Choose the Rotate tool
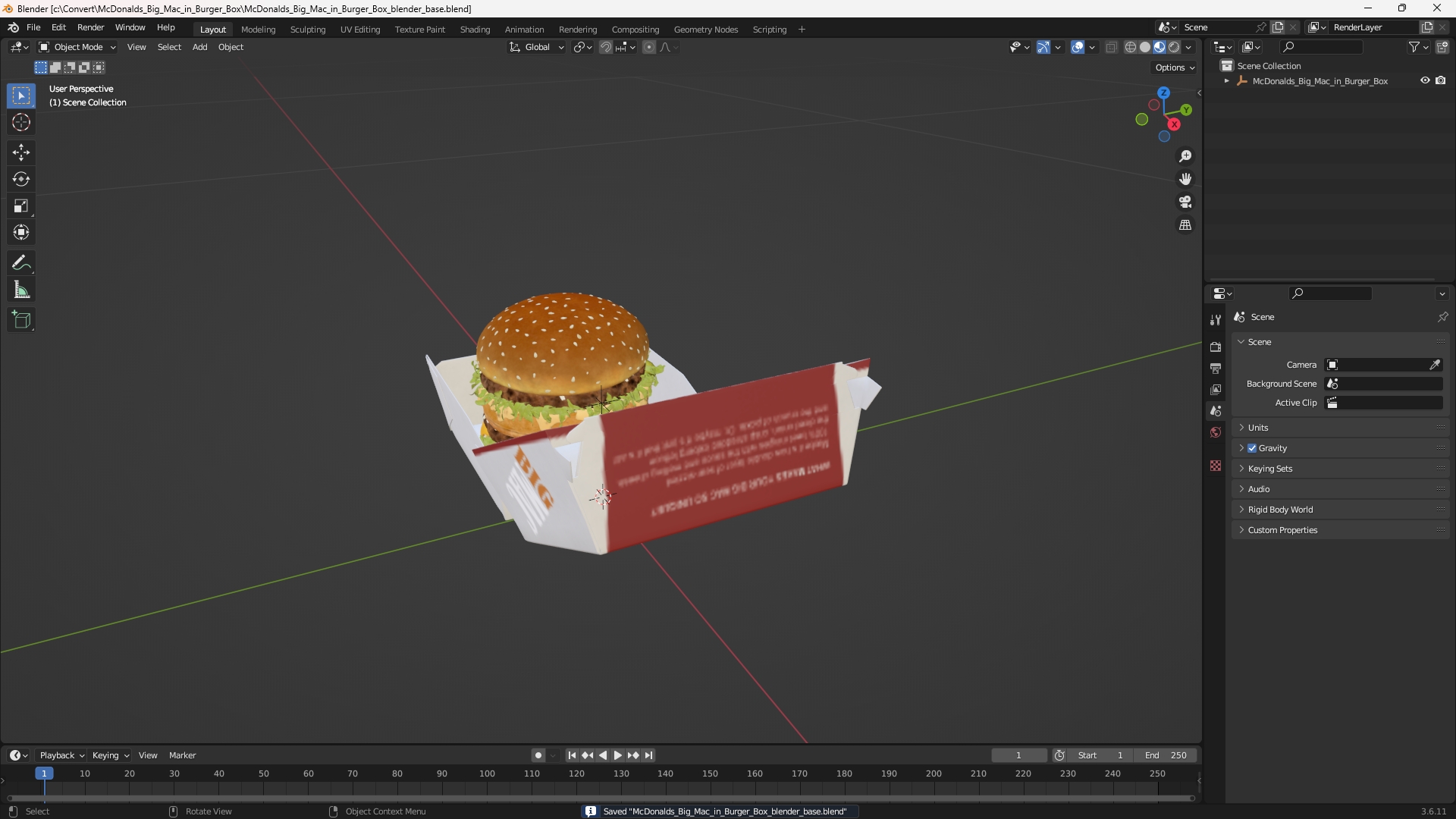The width and height of the screenshot is (1456, 819). (x=21, y=179)
